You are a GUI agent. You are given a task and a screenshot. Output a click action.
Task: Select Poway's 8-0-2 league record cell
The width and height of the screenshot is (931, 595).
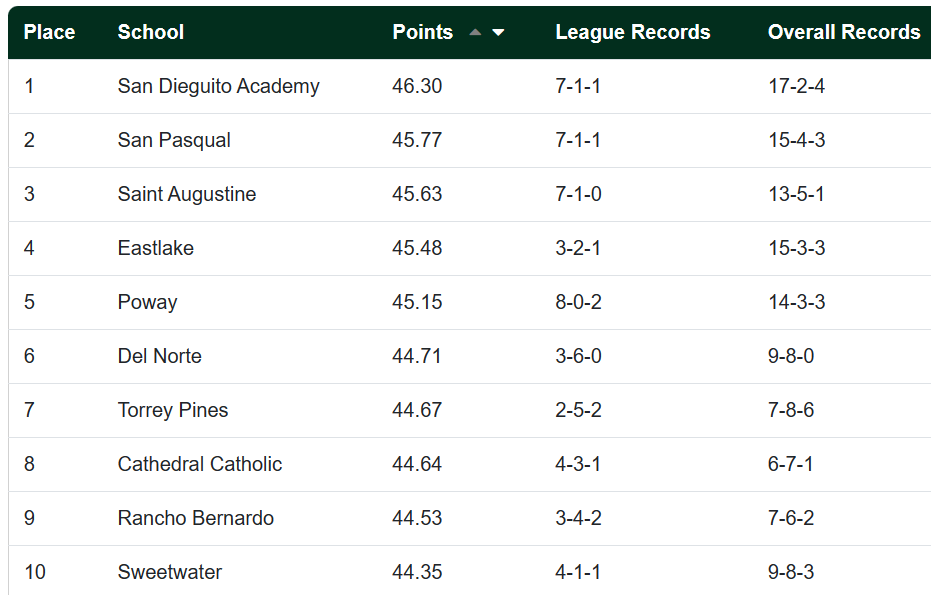[x=578, y=302]
